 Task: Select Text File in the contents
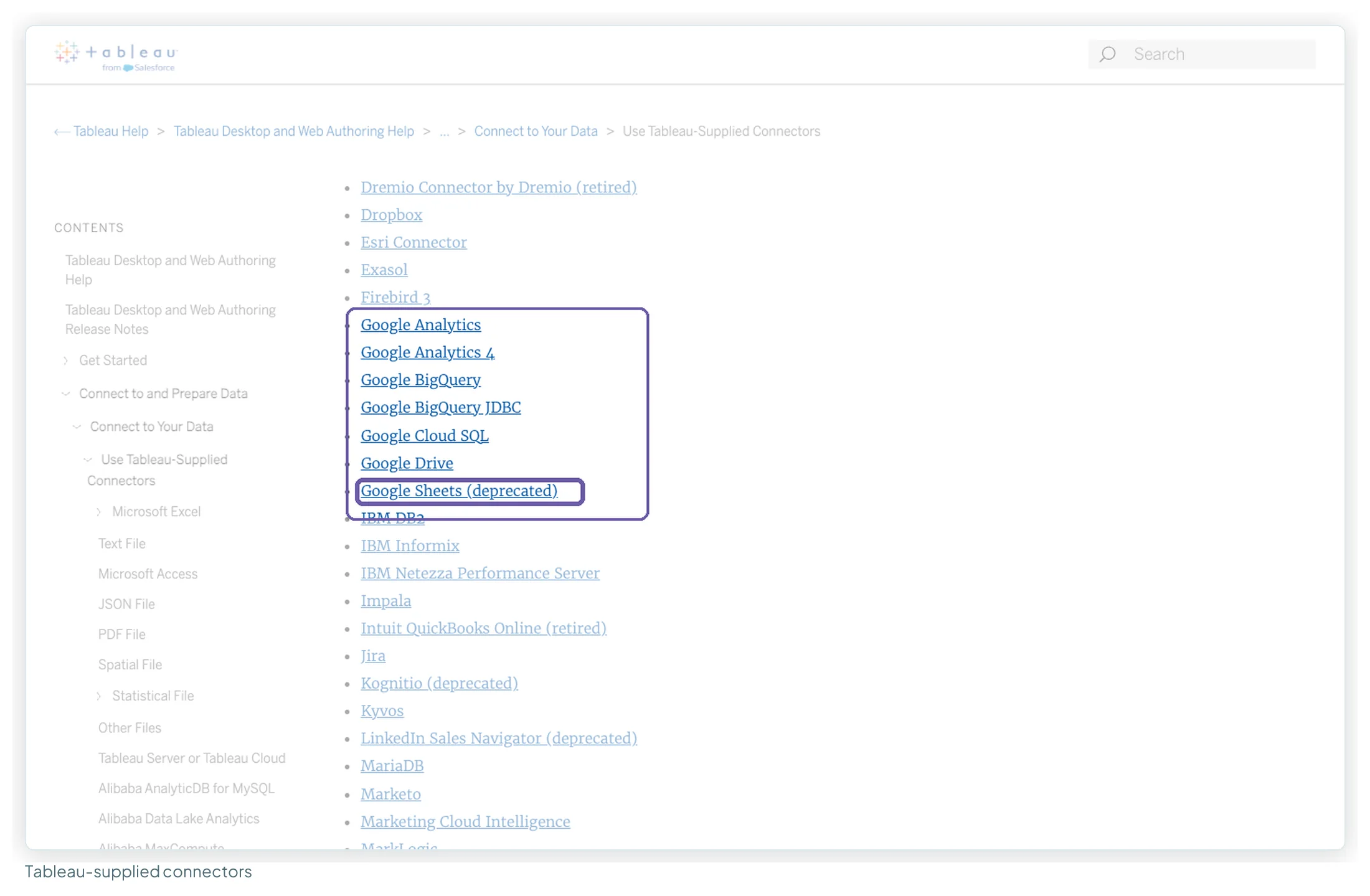[x=121, y=544]
